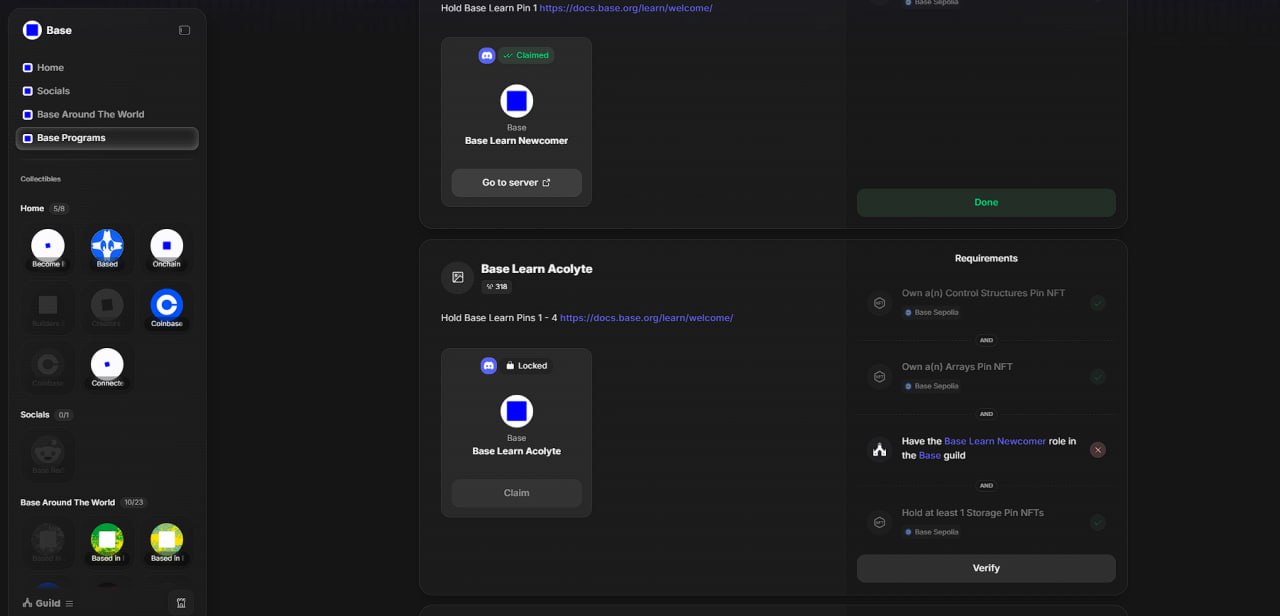Screen dimensions: 1280x616
Task: Click the red X failed requirement icon
Action: coord(1097,450)
